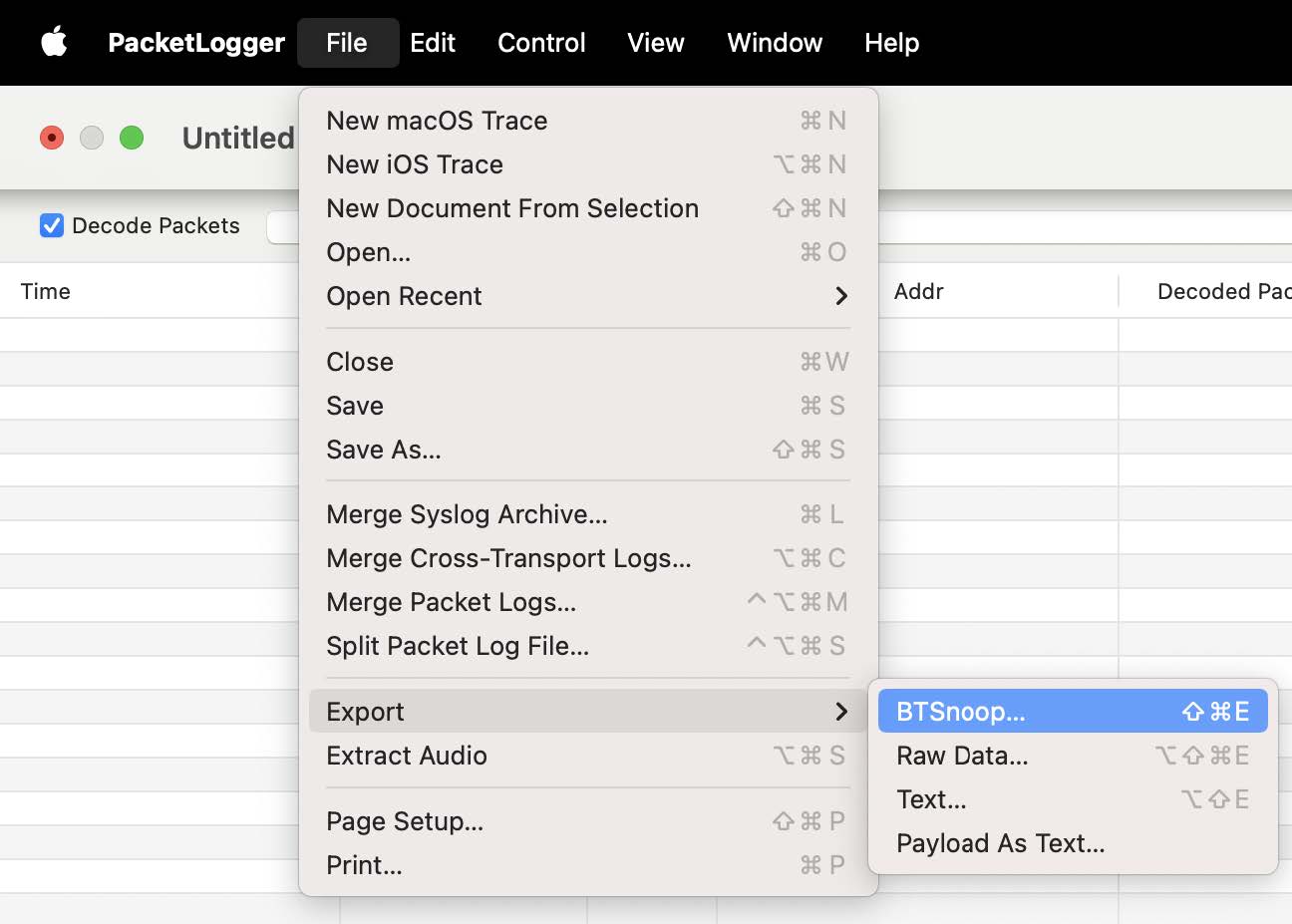Choose New Document From Selection
This screenshot has width=1292, height=924.
click(511, 208)
